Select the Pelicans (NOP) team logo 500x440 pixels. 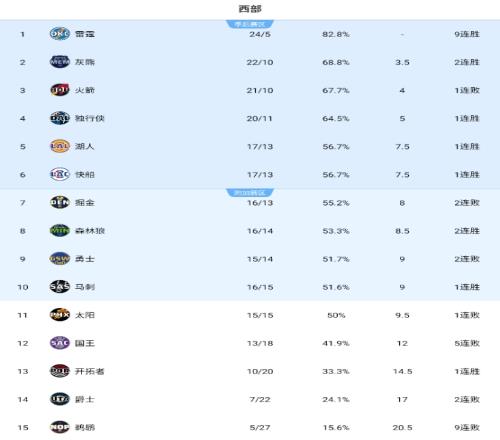click(60, 427)
